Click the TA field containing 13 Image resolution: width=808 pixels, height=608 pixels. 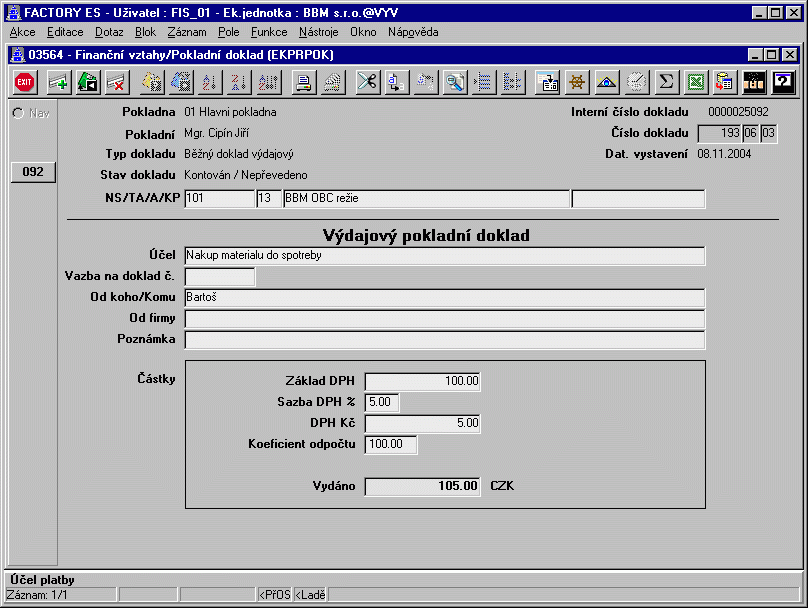[x=269, y=199]
